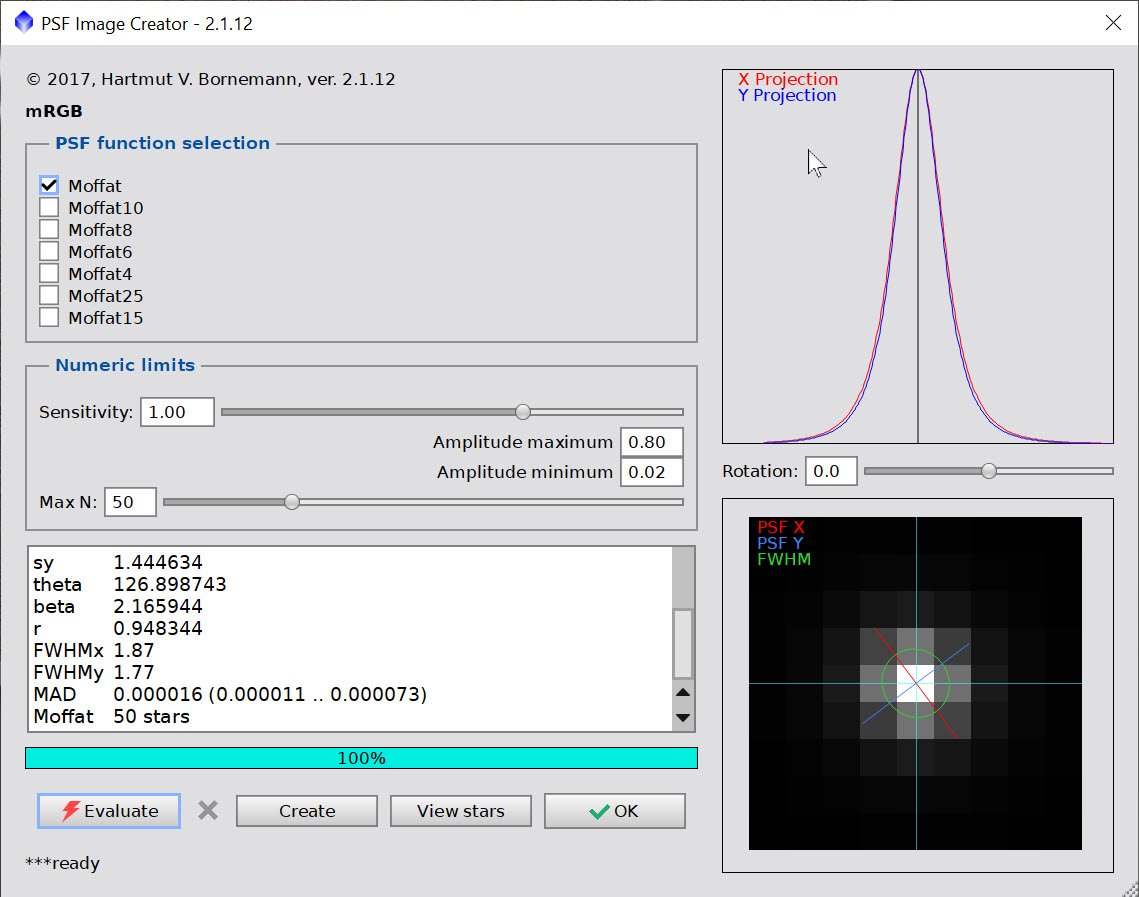This screenshot has width=1139, height=897.
Task: Select the FWHMy 1.77 row
Action: 352,673
